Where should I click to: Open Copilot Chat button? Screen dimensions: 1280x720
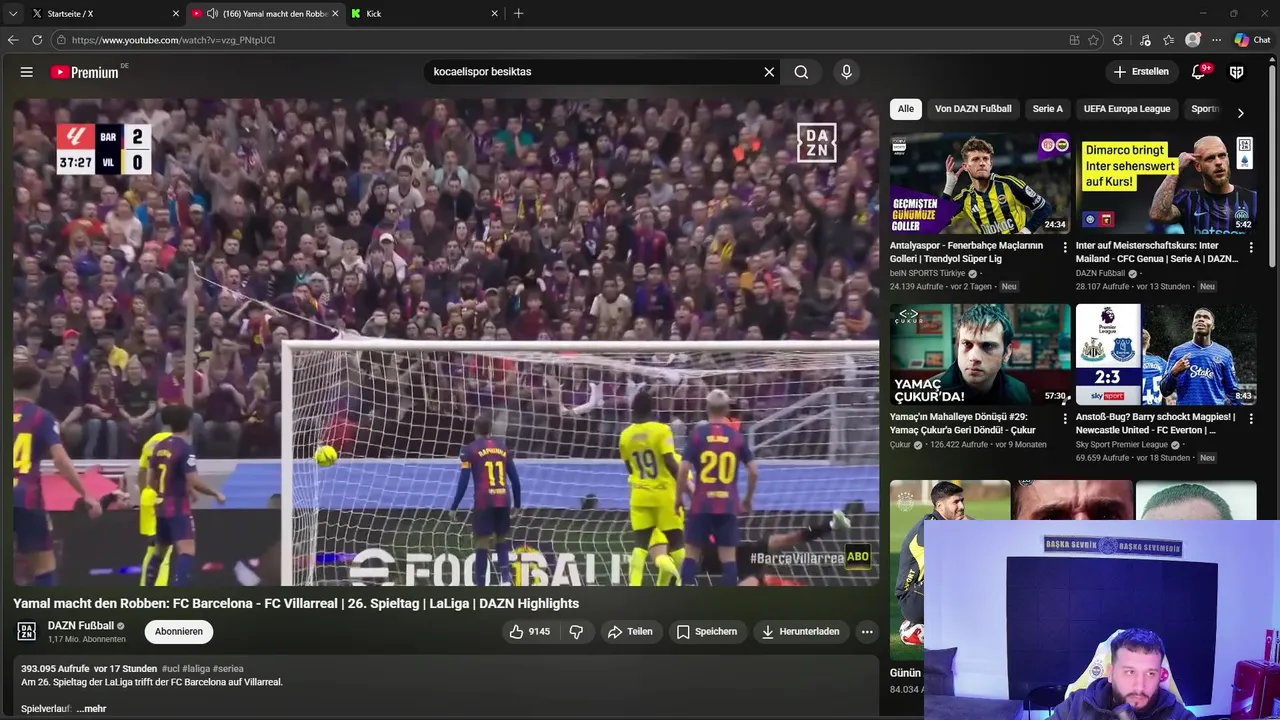tap(1253, 40)
